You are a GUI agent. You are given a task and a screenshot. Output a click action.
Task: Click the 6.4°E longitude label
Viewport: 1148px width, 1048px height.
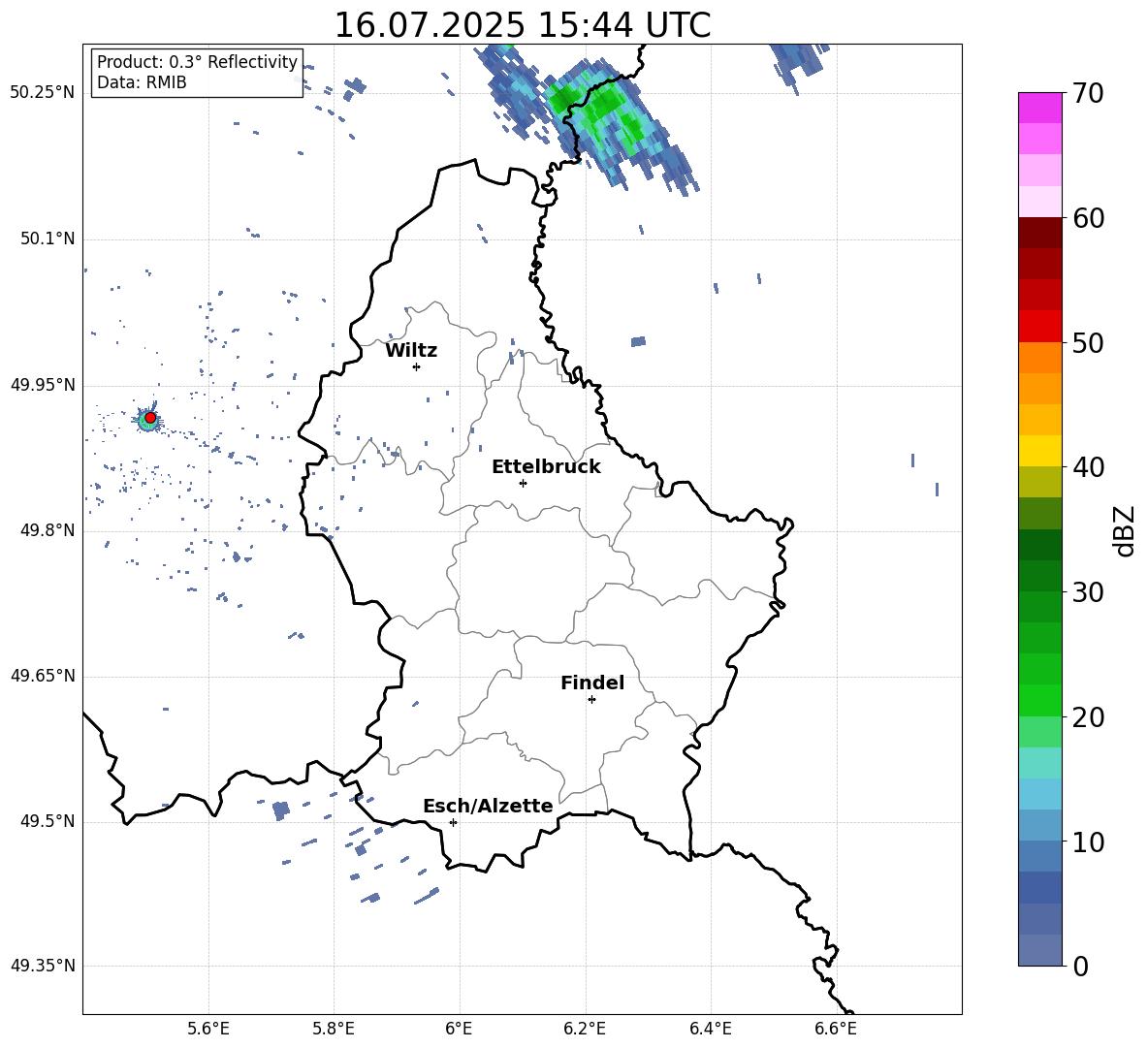click(710, 1029)
